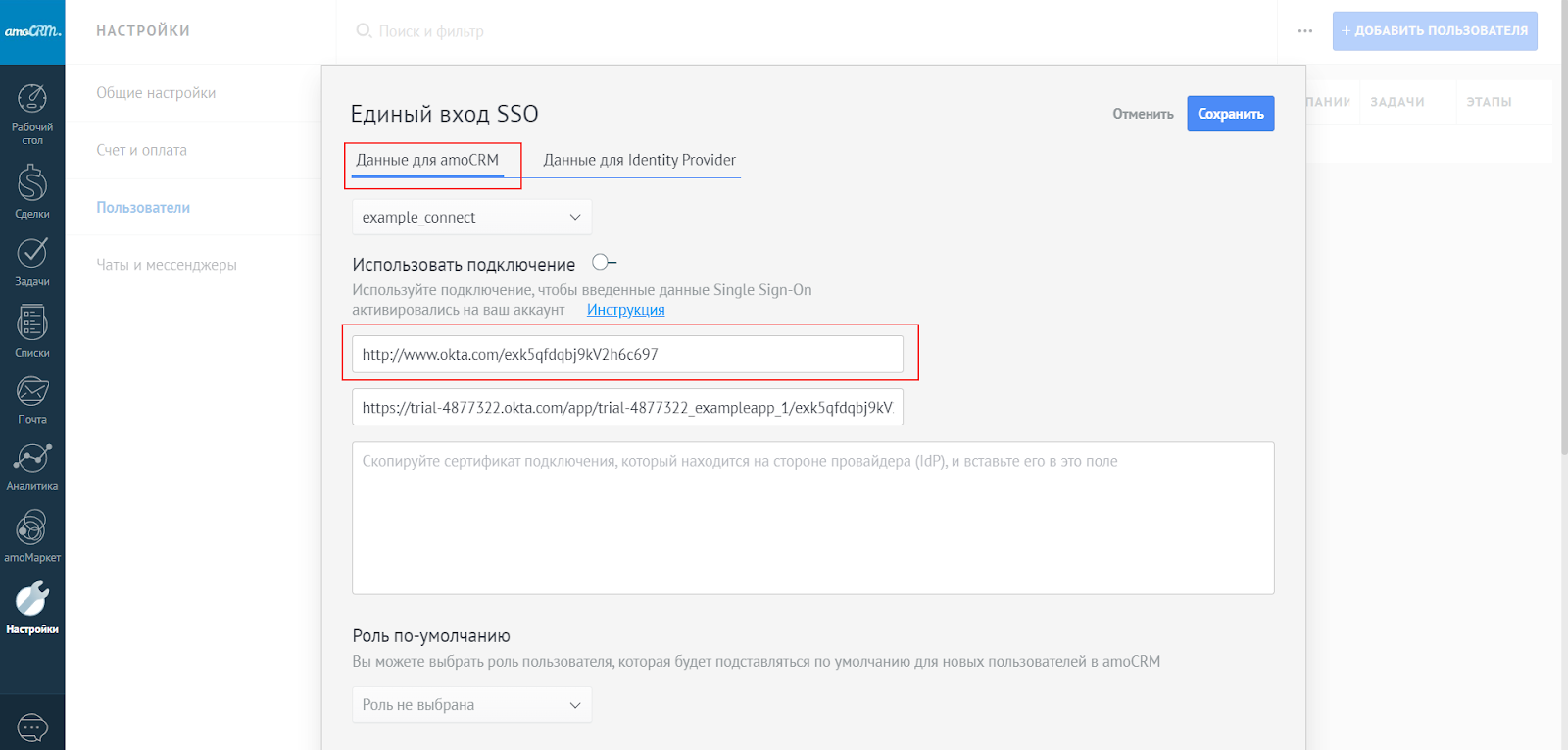Click the okta.com issuer URL field
Viewport: 1568px width, 750px height.
click(x=627, y=354)
